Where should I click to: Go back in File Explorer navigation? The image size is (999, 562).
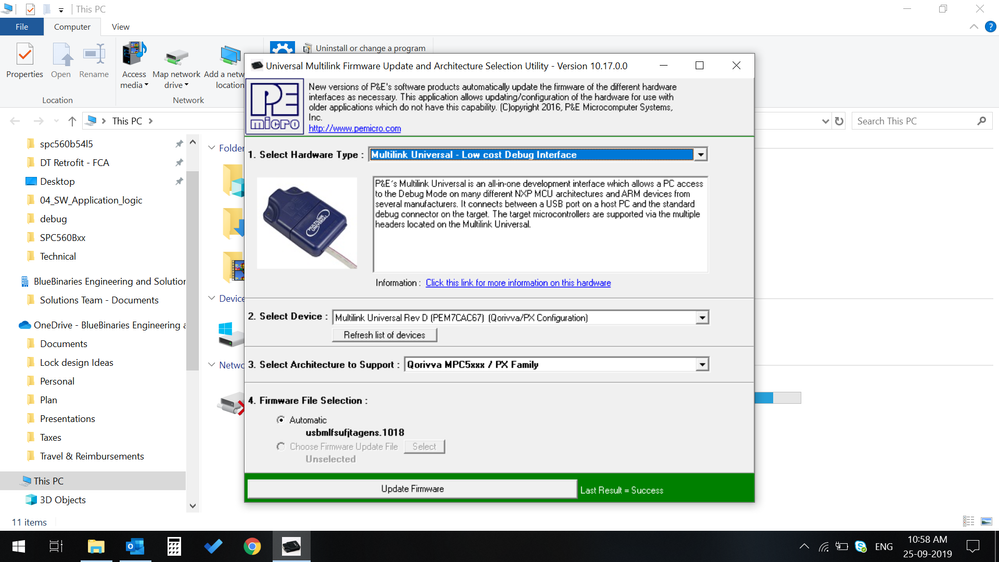pyautogui.click(x=15, y=121)
